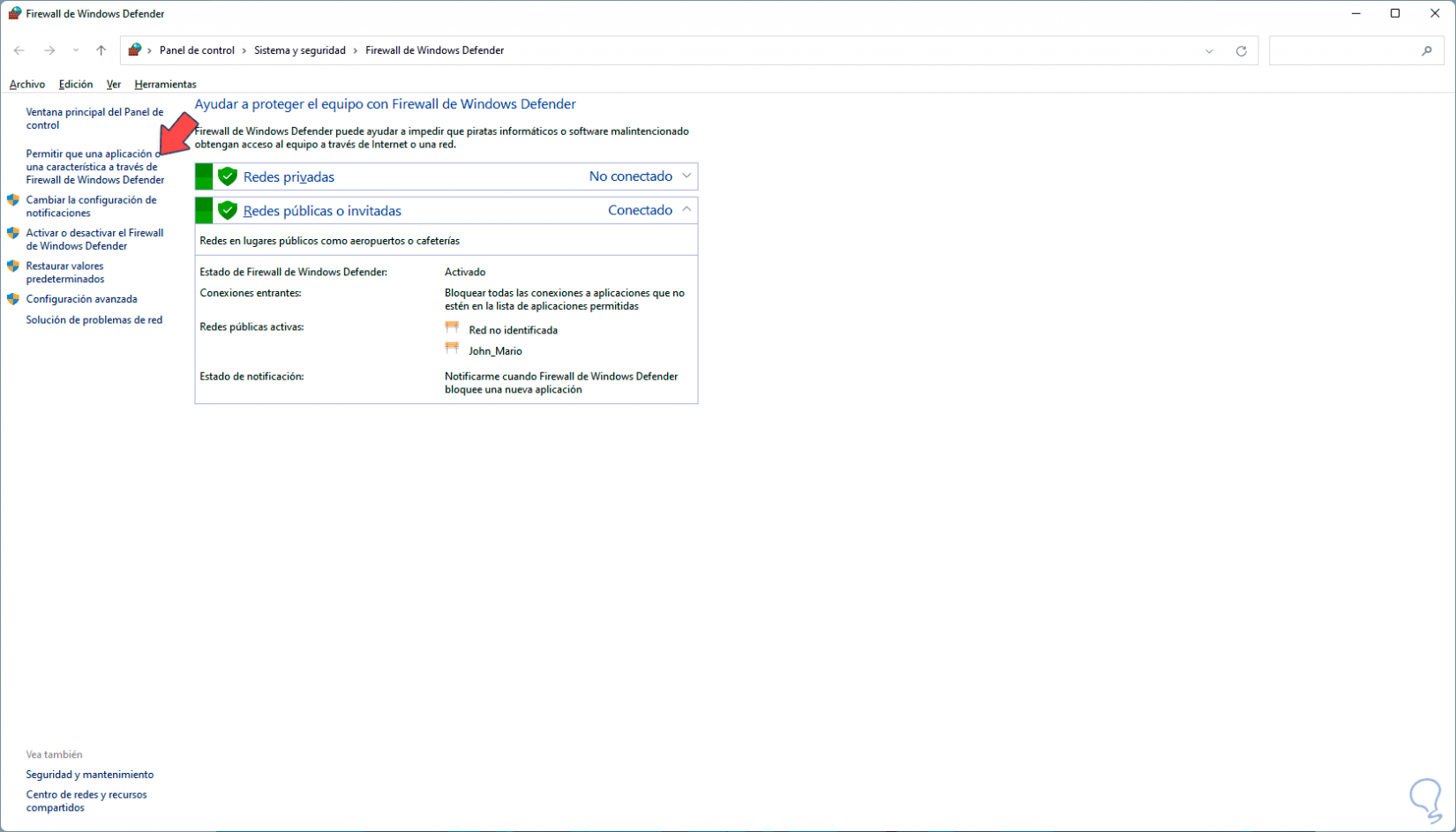Open Cambiar la configuración de notificaciones

pyautogui.click(x=91, y=206)
